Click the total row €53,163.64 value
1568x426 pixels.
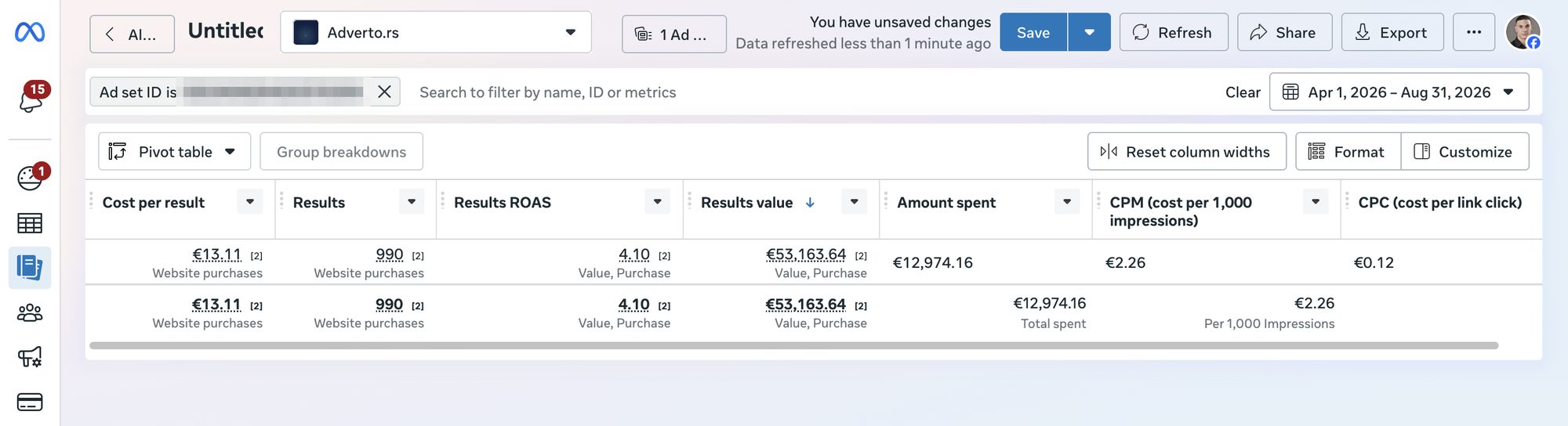tap(806, 305)
